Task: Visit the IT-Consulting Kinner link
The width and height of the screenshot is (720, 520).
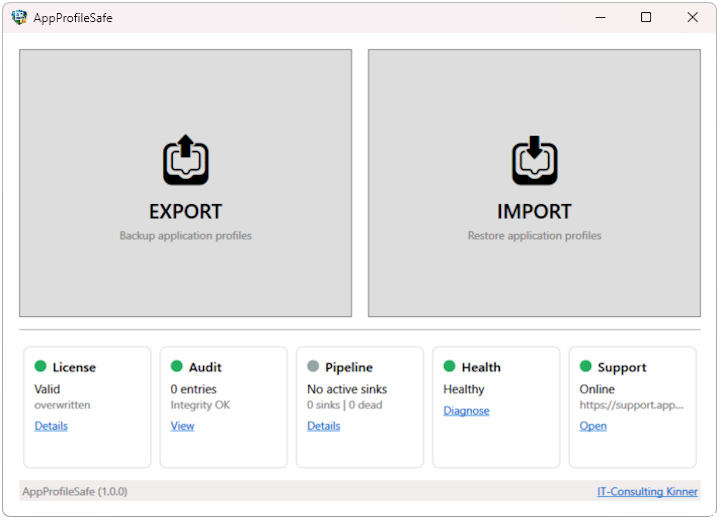Action: tap(647, 492)
